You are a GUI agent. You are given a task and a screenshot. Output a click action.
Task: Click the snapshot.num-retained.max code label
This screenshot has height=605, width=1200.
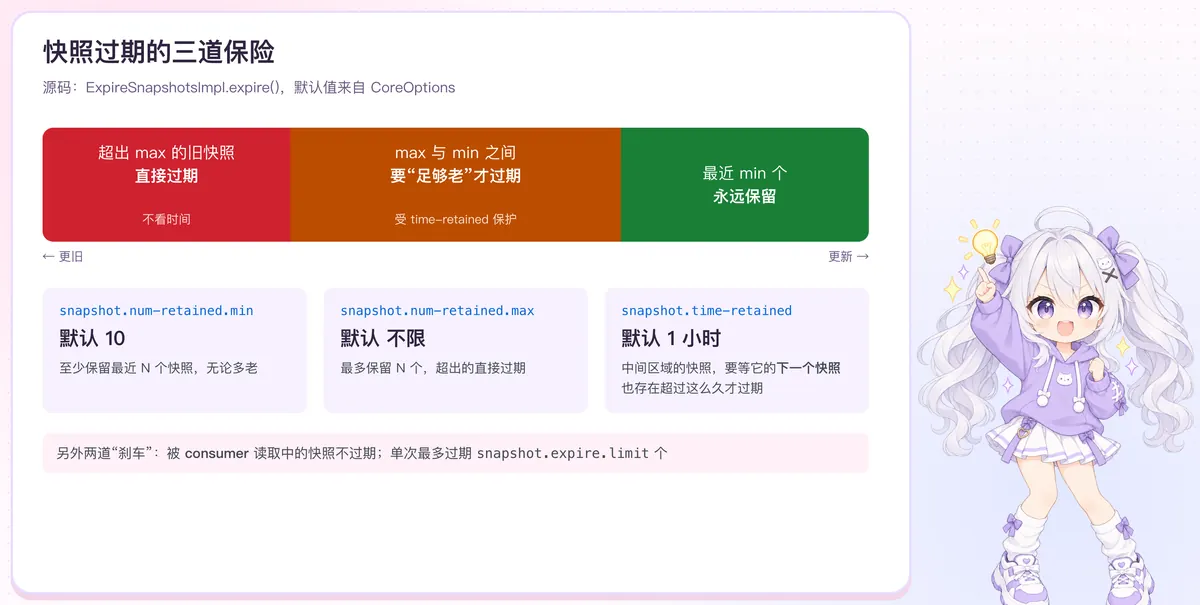[x=437, y=311]
